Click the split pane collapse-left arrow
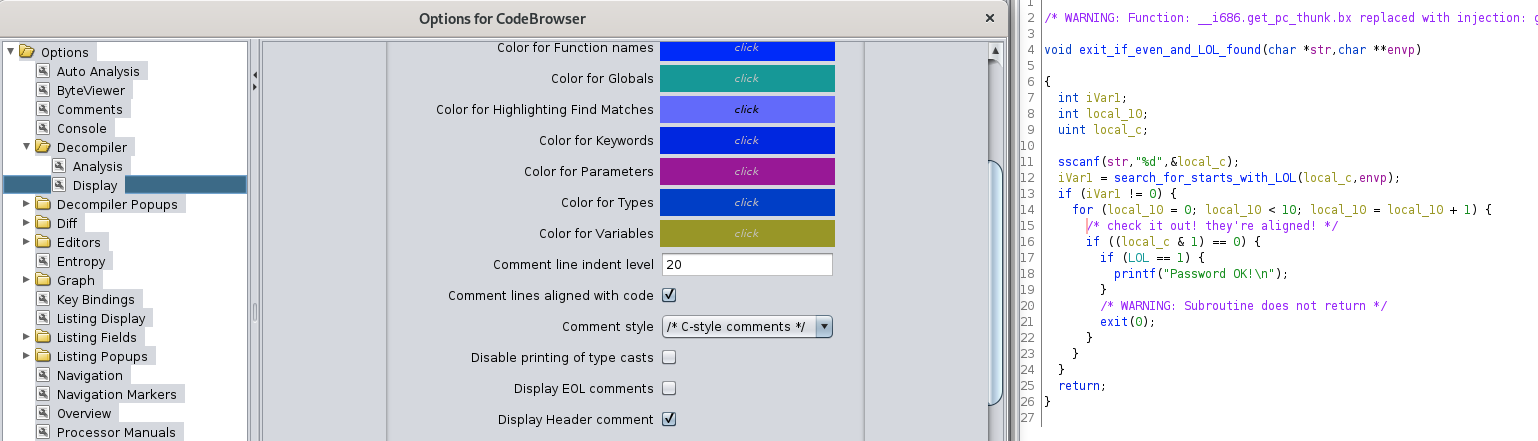Image resolution: width=1538 pixels, height=441 pixels. point(254,75)
